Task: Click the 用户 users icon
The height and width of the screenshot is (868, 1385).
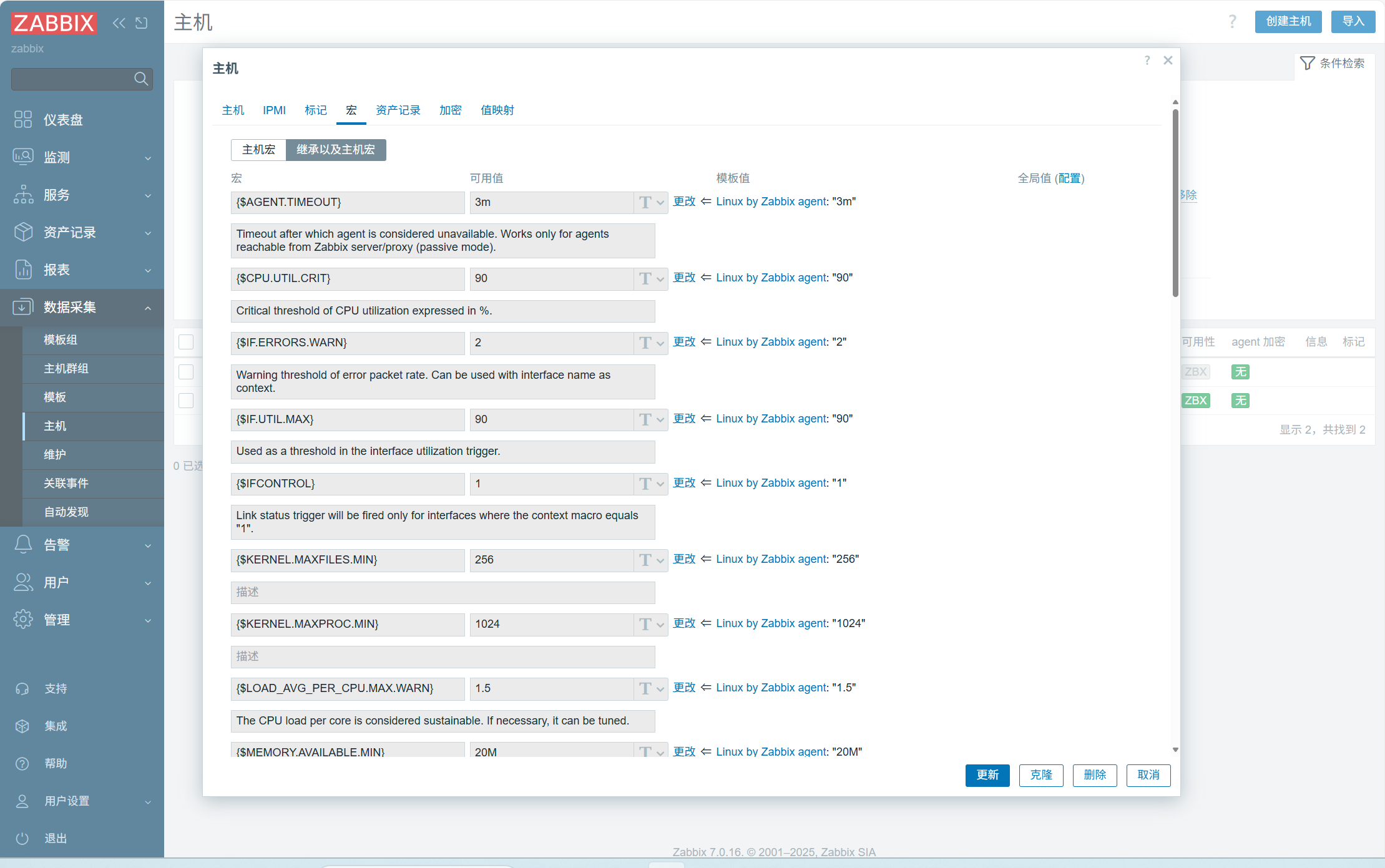Action: click(x=23, y=582)
